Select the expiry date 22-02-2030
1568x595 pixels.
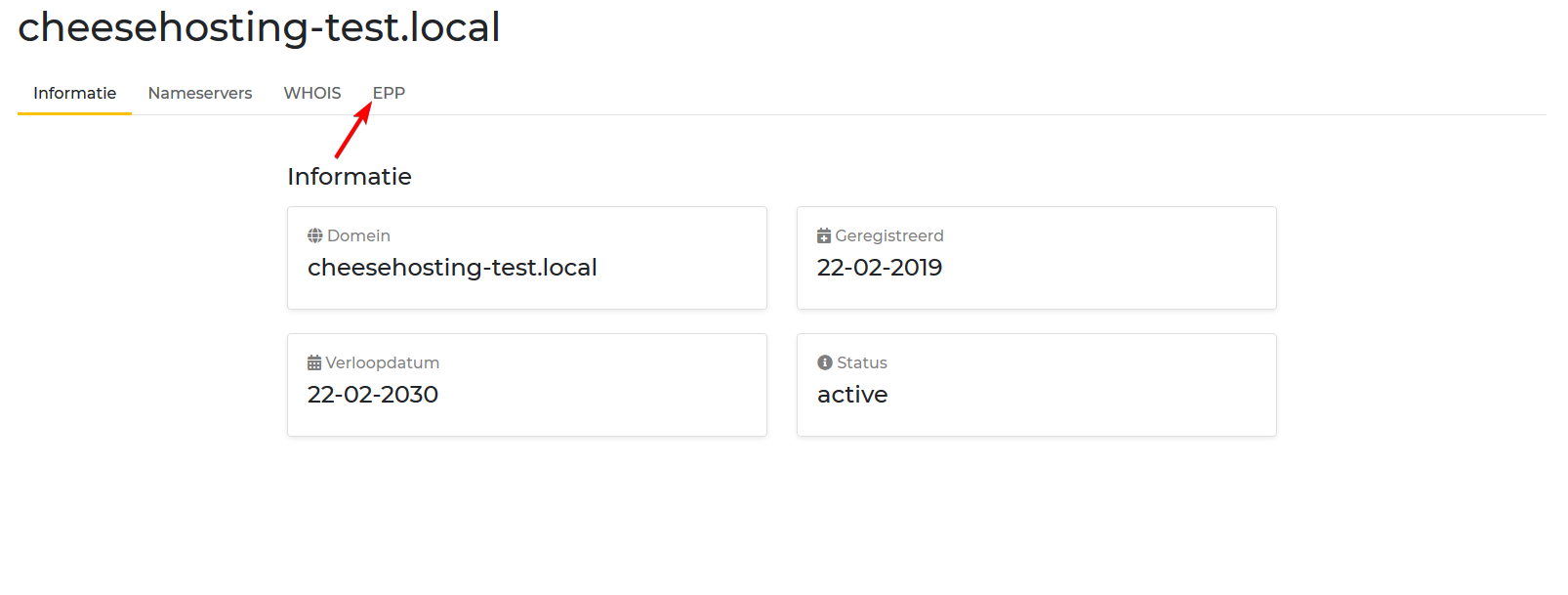click(x=373, y=395)
